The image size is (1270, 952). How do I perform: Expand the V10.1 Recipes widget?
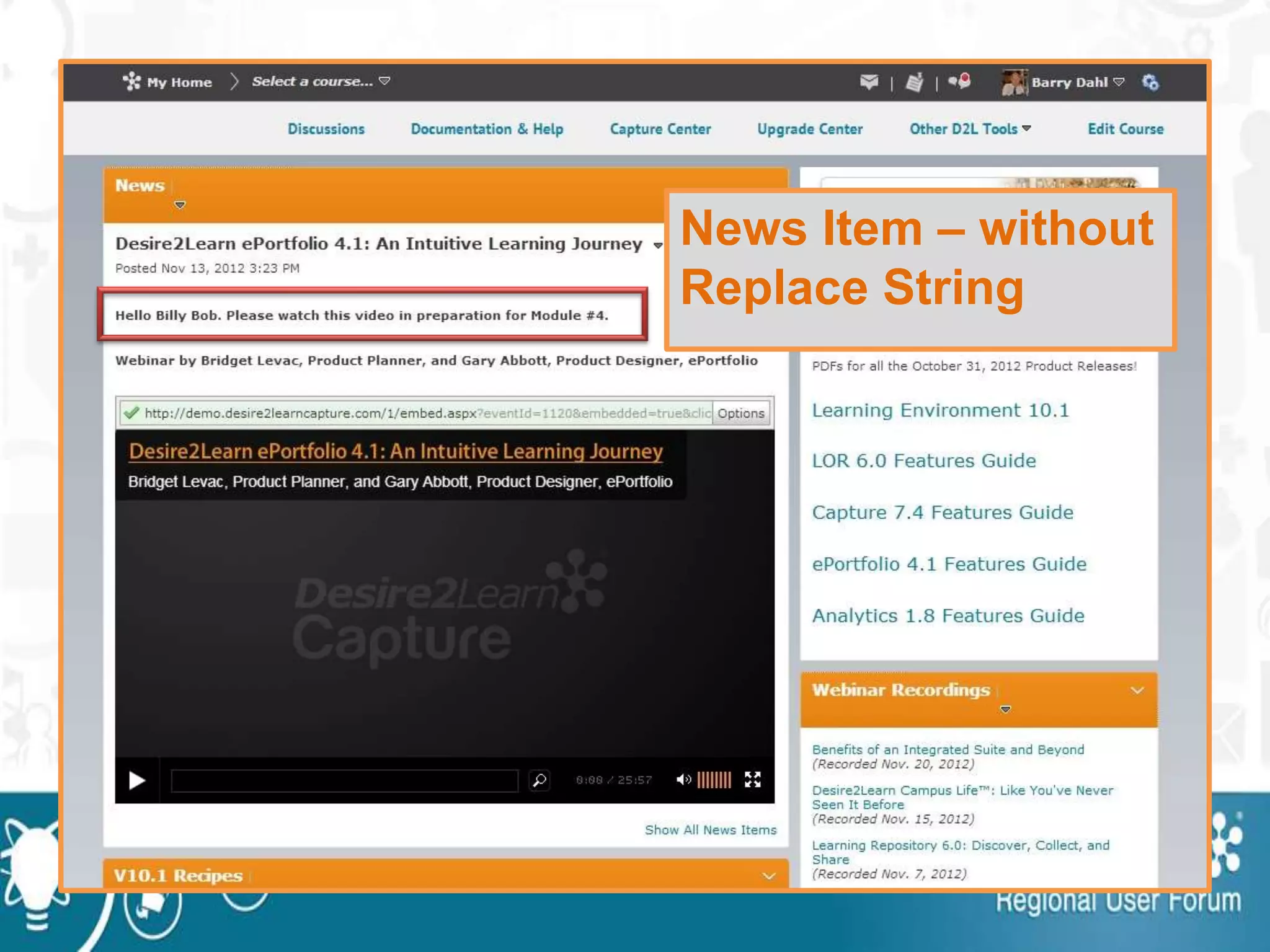click(x=769, y=876)
